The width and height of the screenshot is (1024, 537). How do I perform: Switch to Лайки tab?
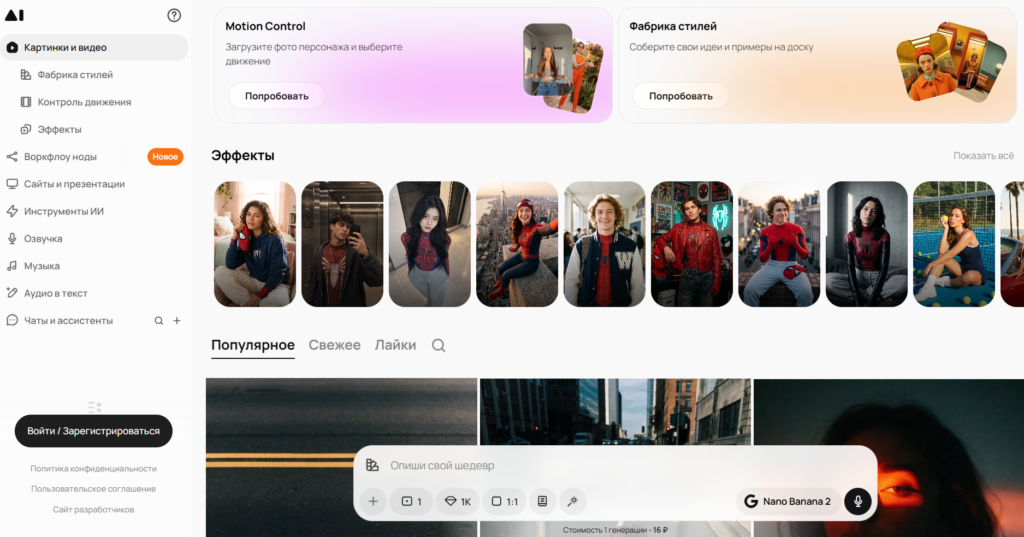click(x=395, y=345)
